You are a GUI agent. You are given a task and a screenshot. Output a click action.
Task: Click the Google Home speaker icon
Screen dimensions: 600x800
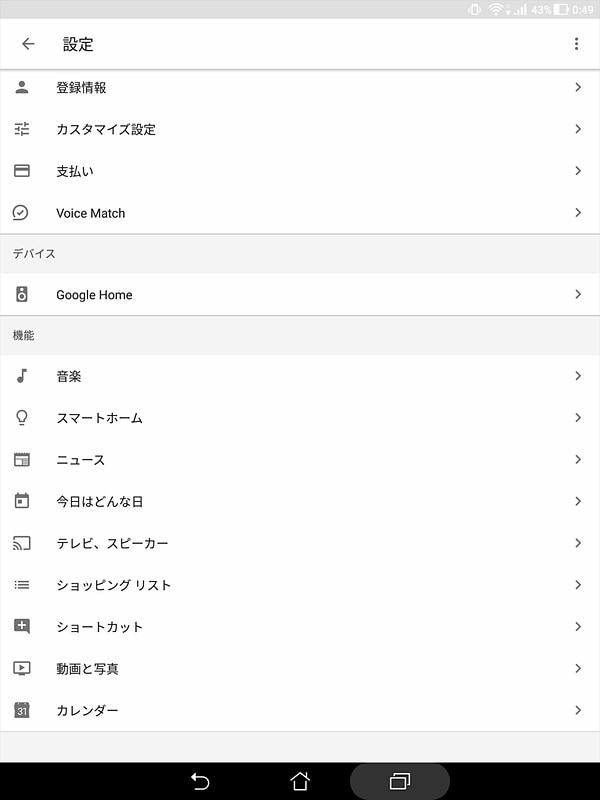pyautogui.click(x=21, y=294)
